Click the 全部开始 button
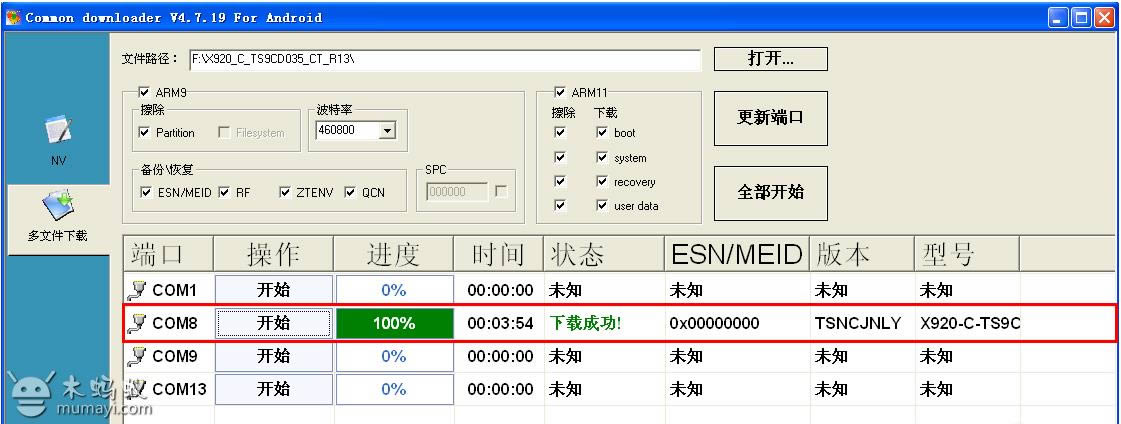The height and width of the screenshot is (424, 1121). [x=770, y=193]
